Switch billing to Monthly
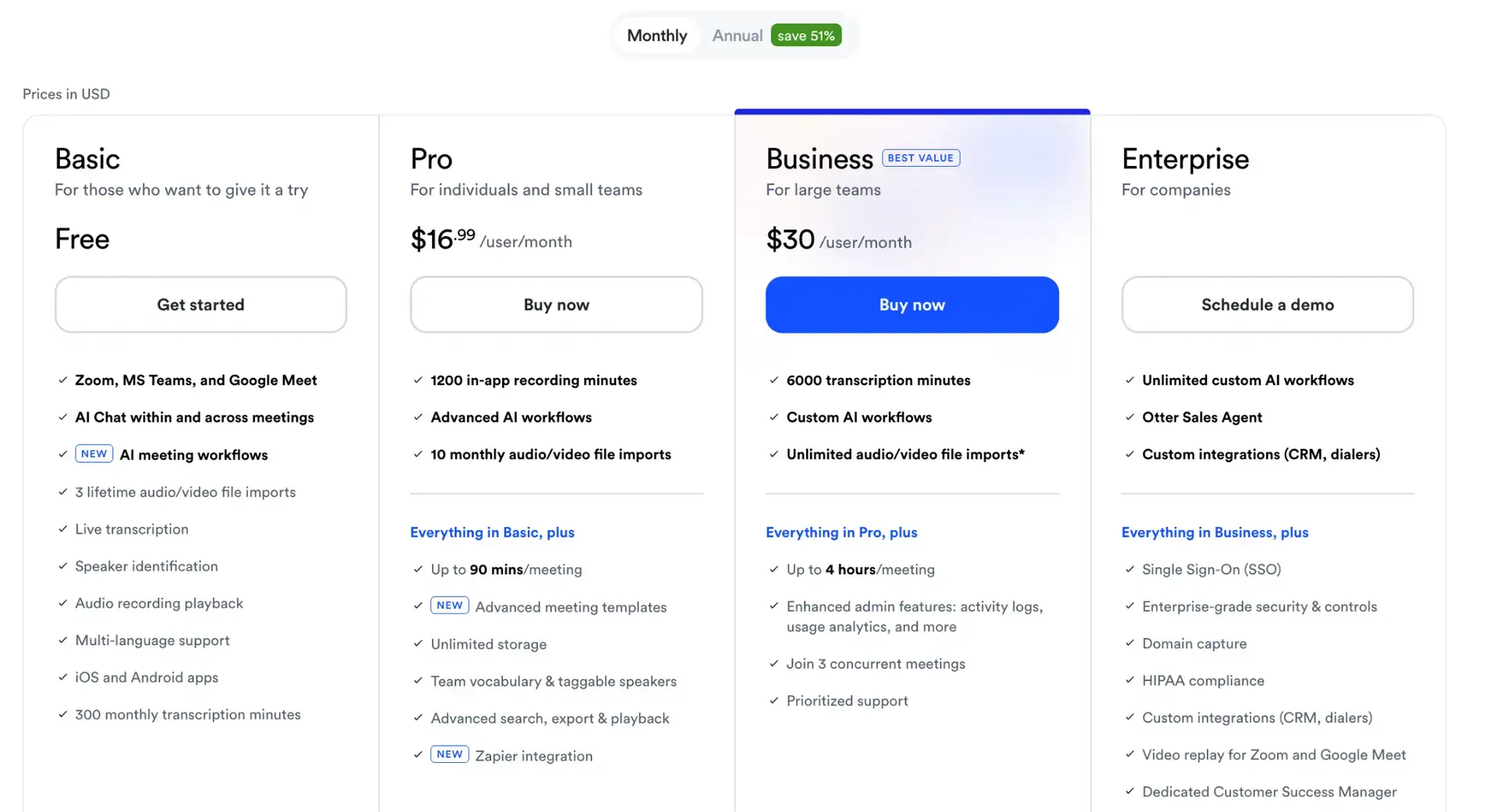This screenshot has height=812, width=1497. tap(656, 36)
